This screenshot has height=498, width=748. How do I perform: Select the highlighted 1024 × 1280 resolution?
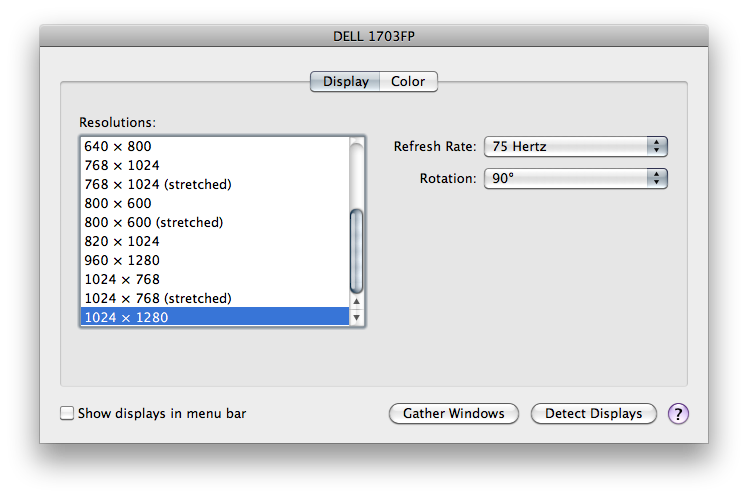click(x=215, y=317)
